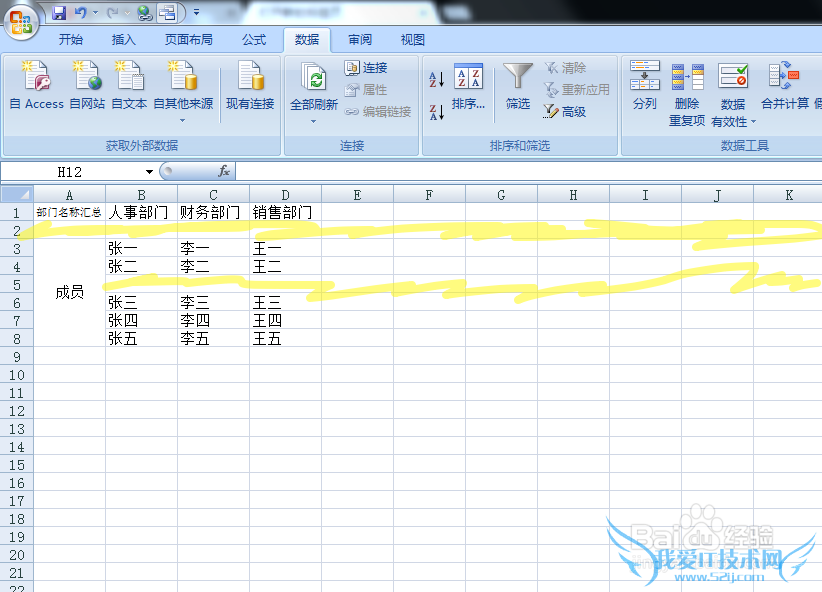
Task: Click 数据有效性 data validation icon
Action: tap(733, 76)
